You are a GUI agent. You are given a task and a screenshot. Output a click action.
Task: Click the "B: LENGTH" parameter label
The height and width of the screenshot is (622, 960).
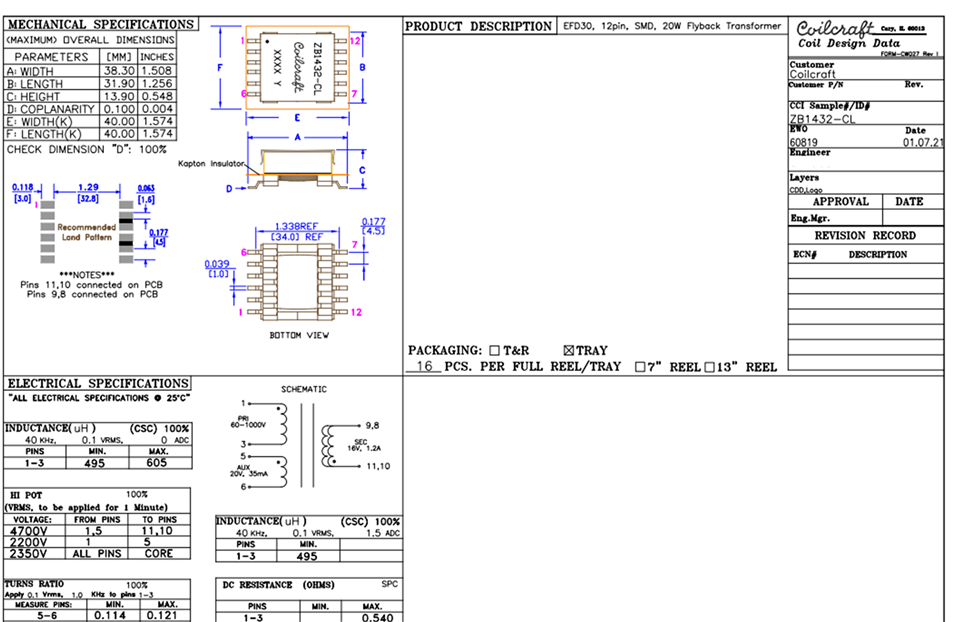coord(34,84)
